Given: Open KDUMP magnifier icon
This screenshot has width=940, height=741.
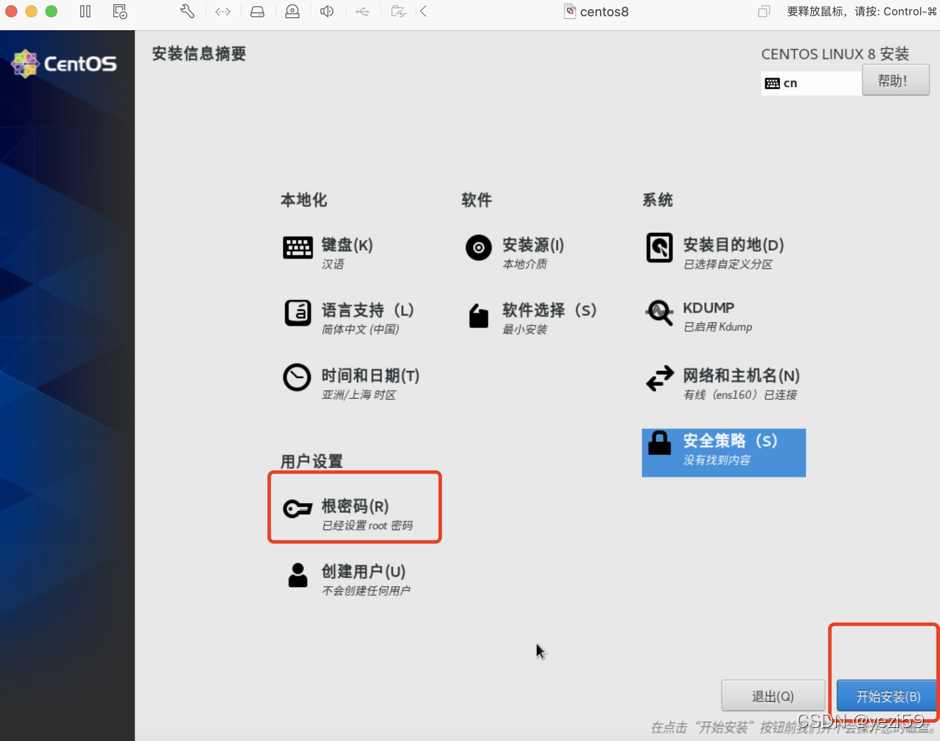Looking at the screenshot, I should (659, 312).
